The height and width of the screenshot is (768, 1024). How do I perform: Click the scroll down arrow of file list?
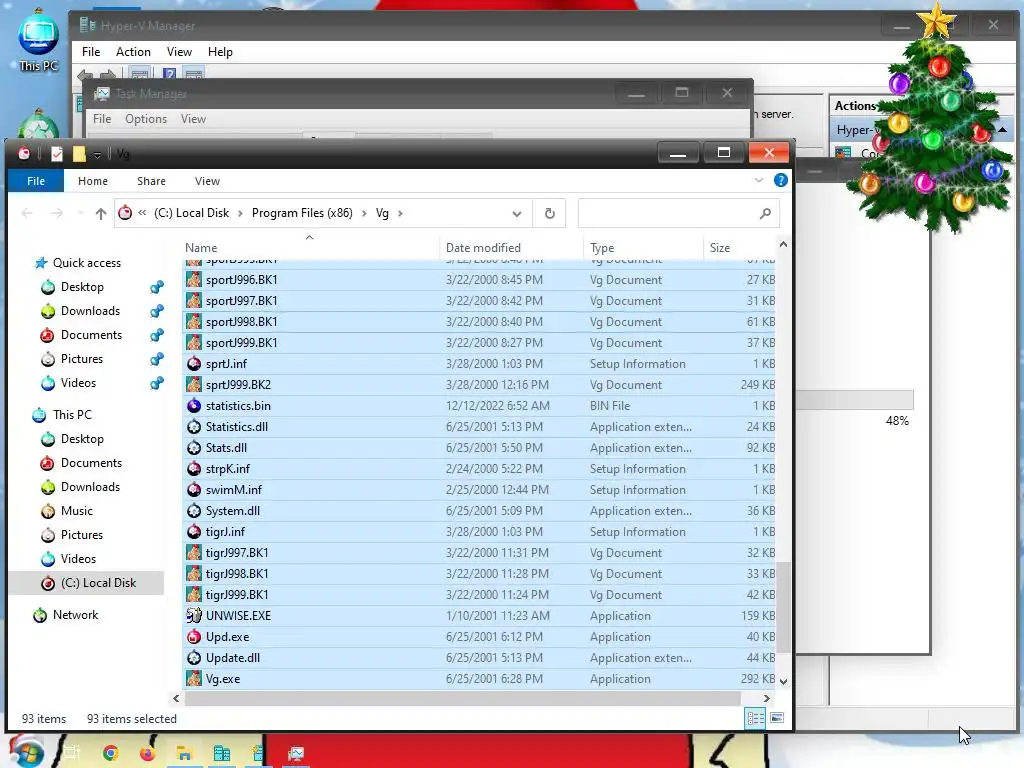click(x=784, y=681)
